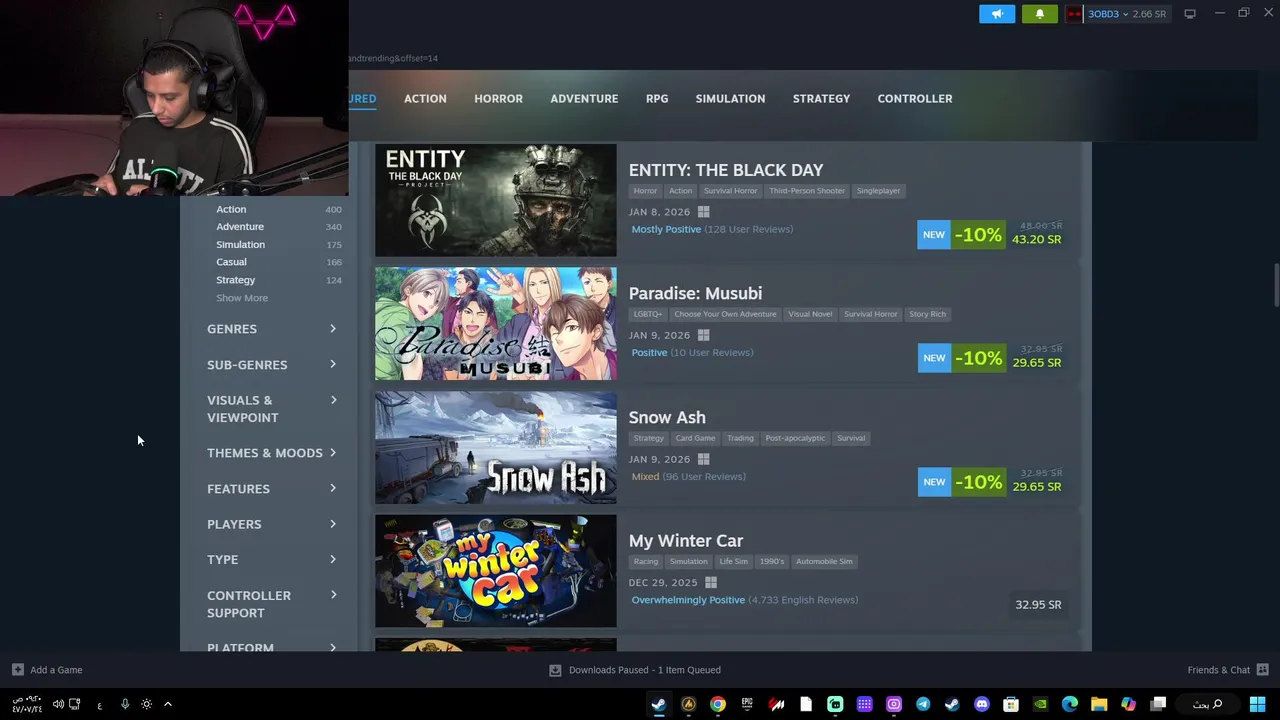Click the Snow Ash game title
Screen dimensions: 1280x720
(x=667, y=417)
